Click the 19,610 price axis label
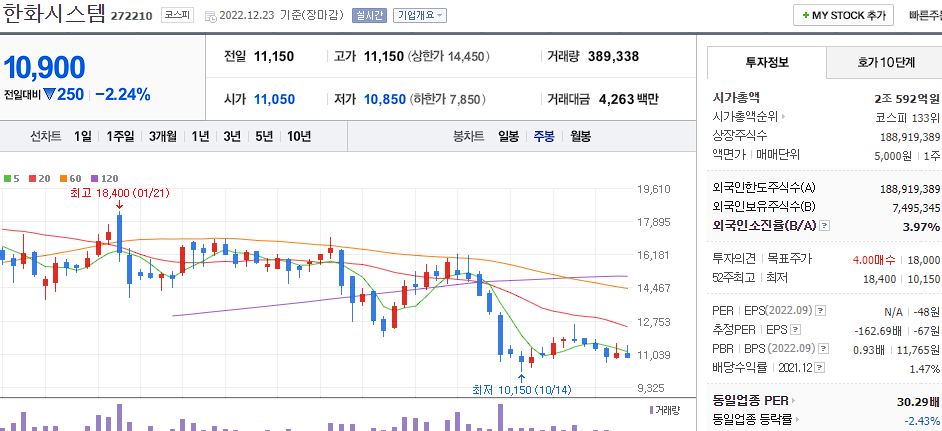 [654, 189]
